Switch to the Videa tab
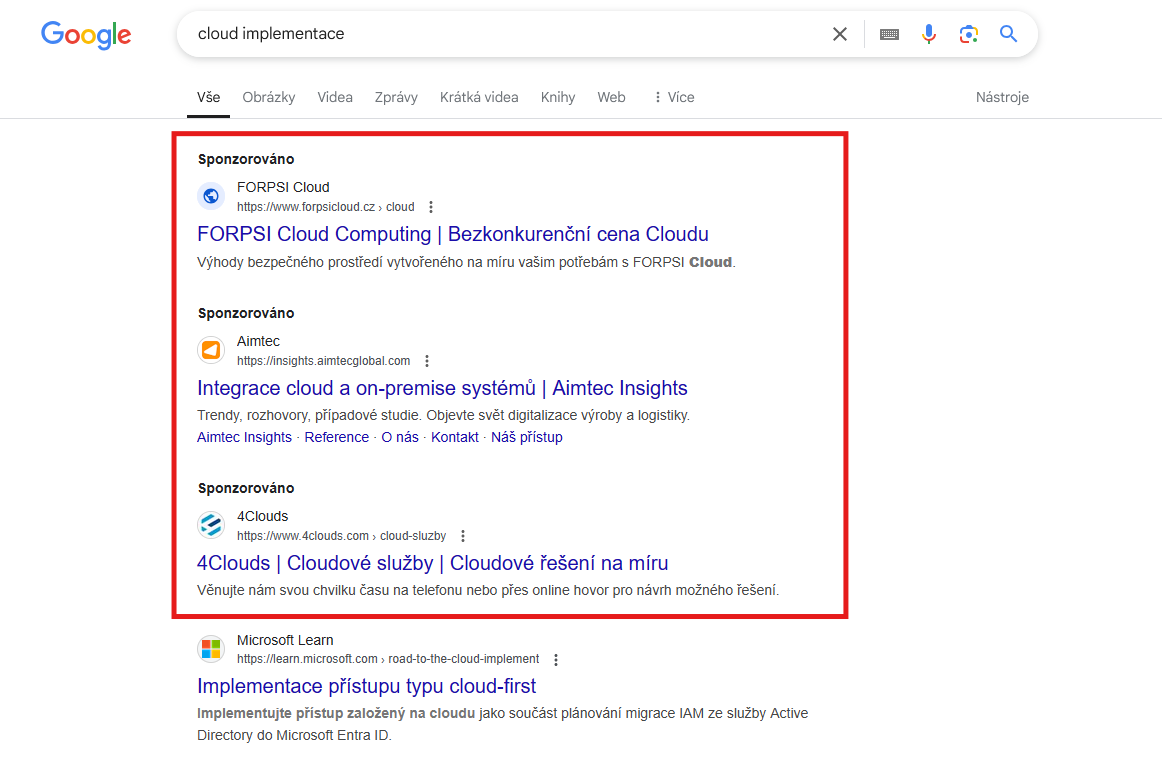1162x761 pixels. coord(335,97)
